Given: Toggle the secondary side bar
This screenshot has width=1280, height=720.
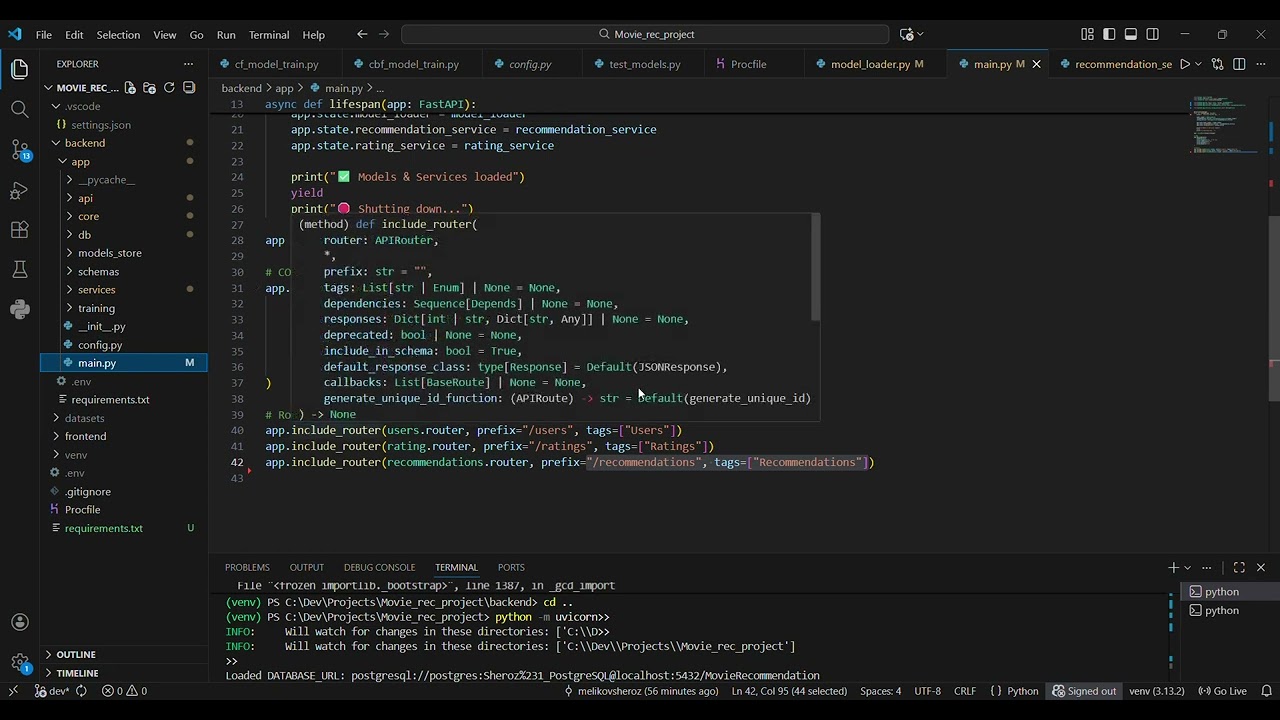Looking at the screenshot, I should [1153, 34].
